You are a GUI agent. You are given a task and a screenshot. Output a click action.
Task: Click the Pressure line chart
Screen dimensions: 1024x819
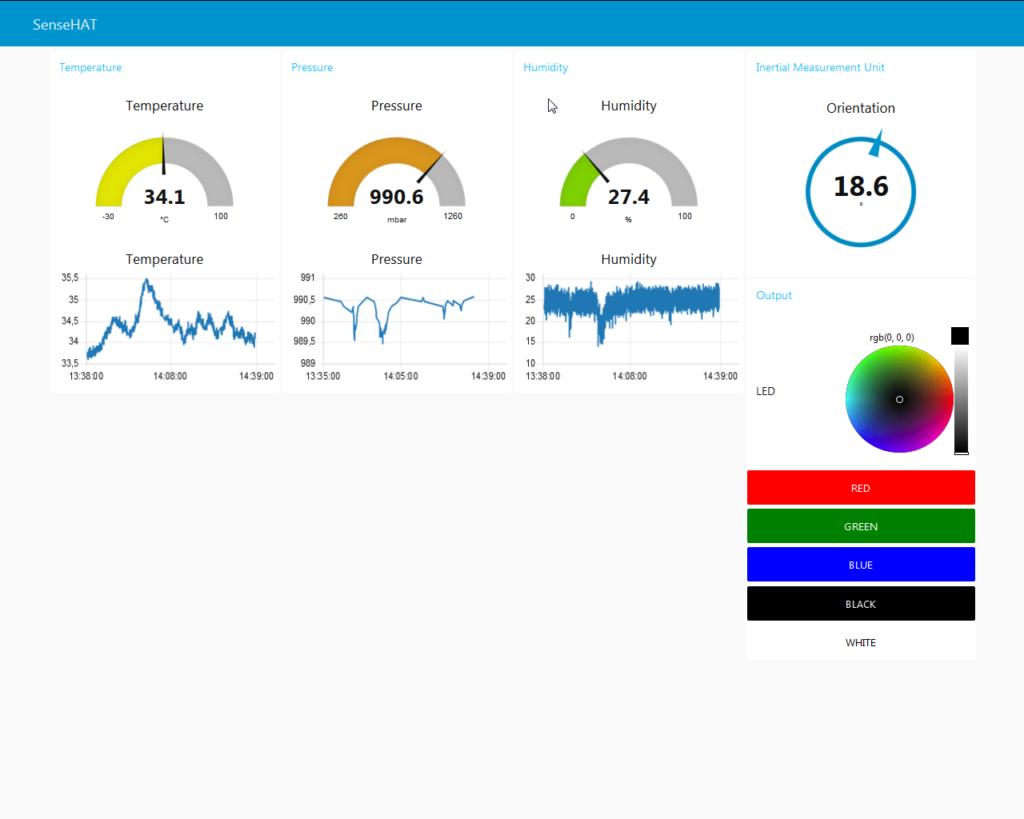[x=400, y=320]
